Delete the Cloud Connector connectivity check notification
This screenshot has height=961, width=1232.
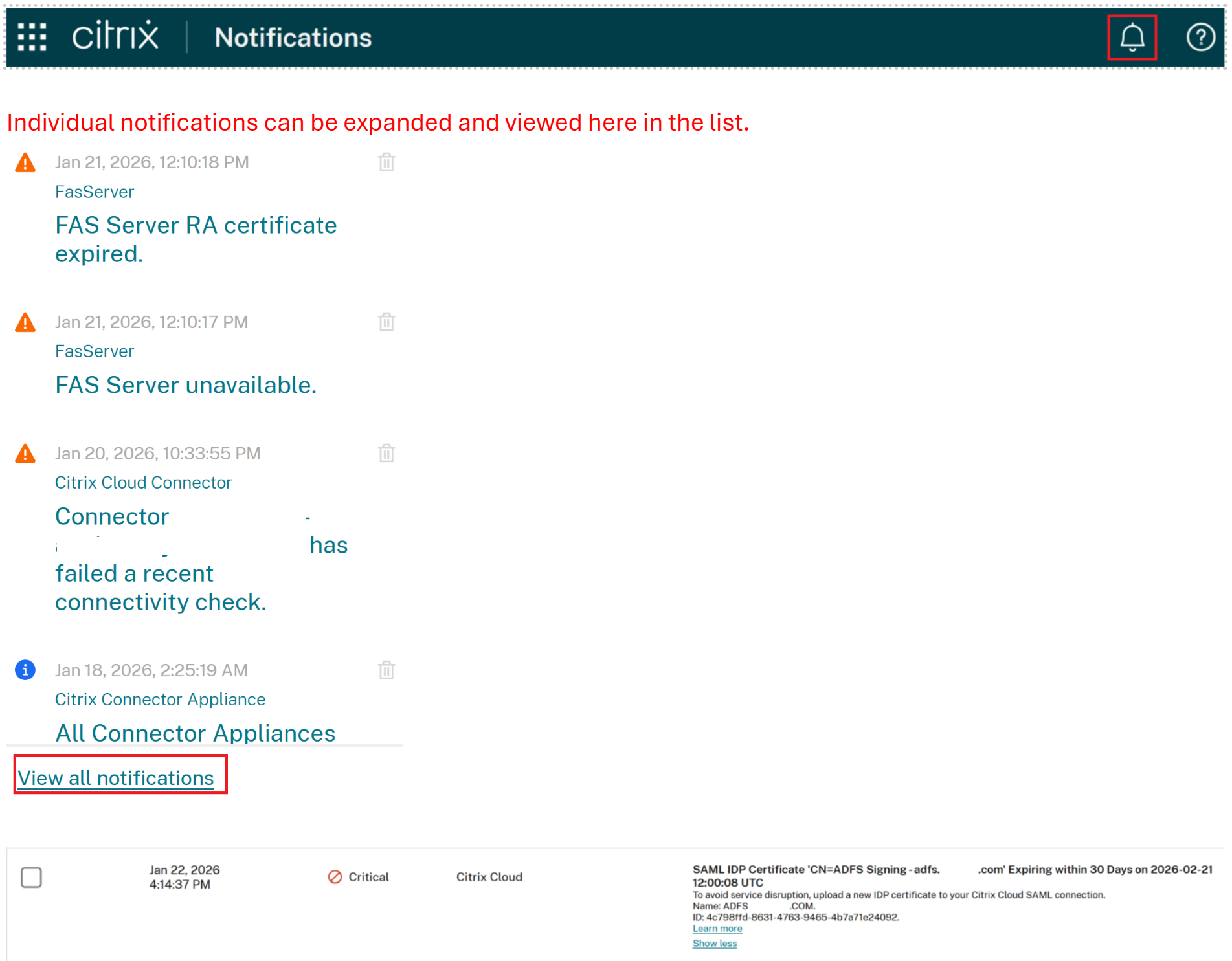[386, 454]
